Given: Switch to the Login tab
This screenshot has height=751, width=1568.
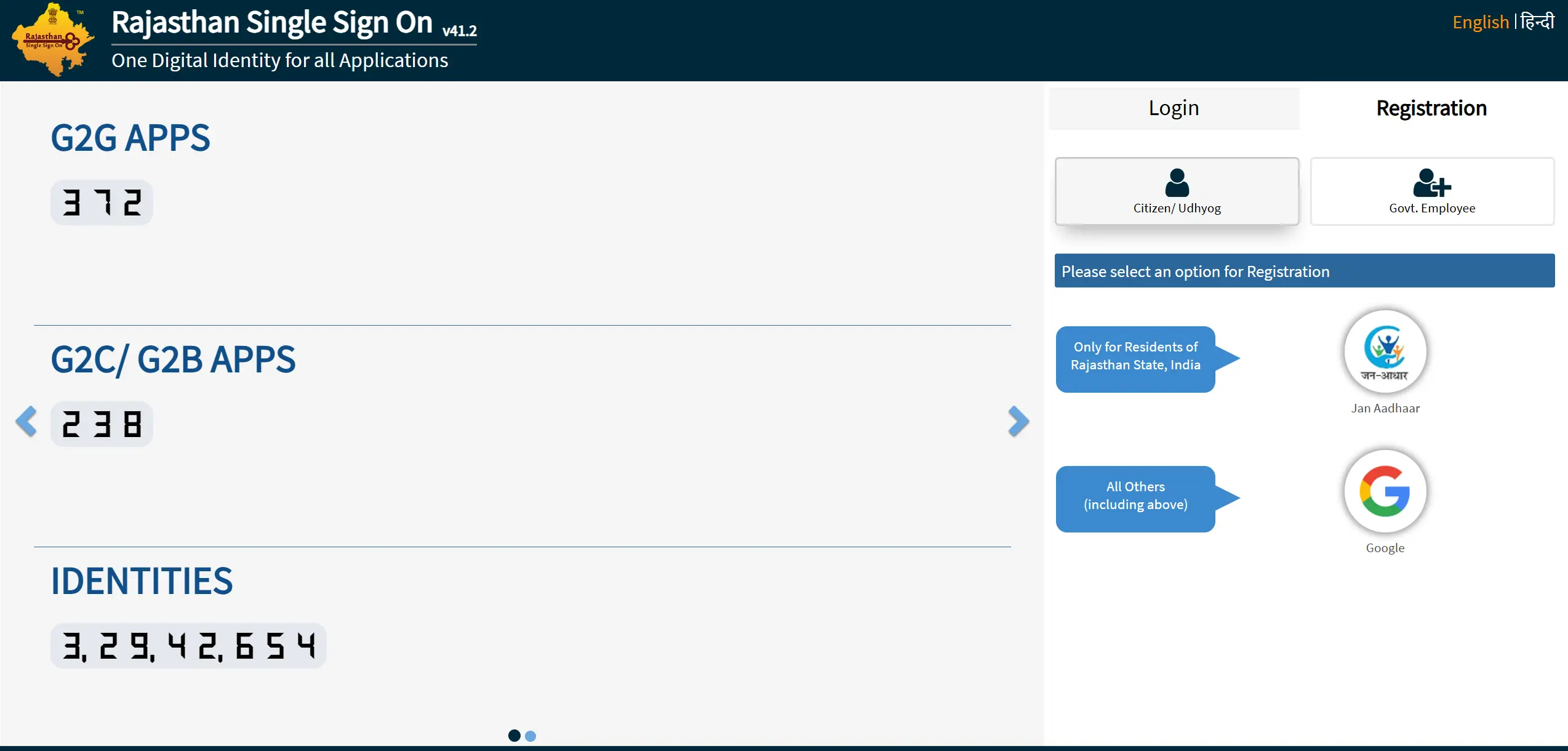Looking at the screenshot, I should (1173, 108).
